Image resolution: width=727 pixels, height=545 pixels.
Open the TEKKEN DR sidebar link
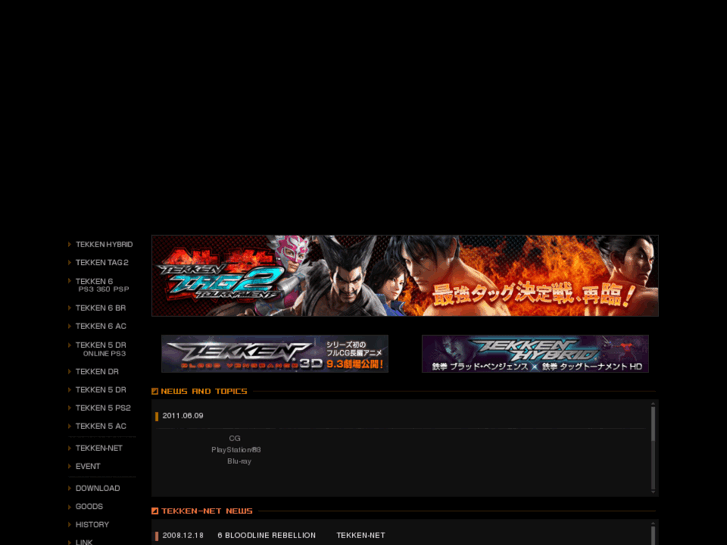coord(97,372)
